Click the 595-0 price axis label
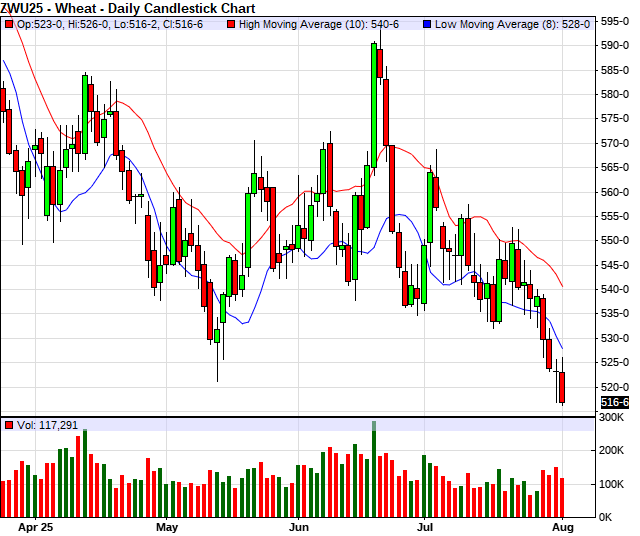Screen dimensions: 640x536 coord(615,21)
